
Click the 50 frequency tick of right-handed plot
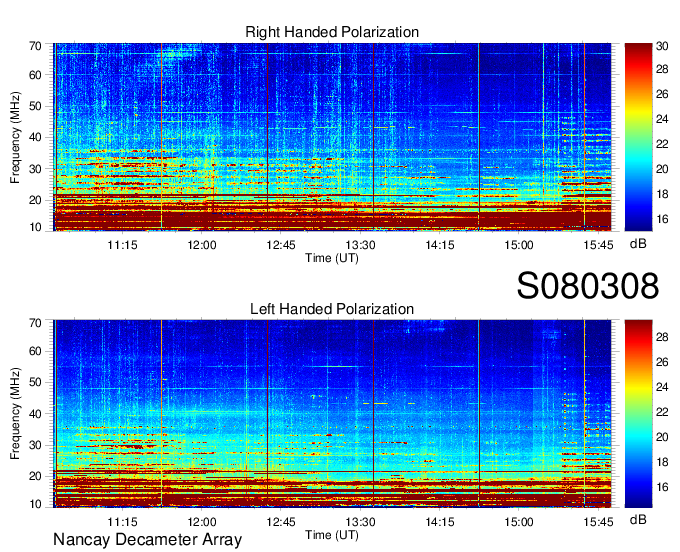tap(35, 106)
